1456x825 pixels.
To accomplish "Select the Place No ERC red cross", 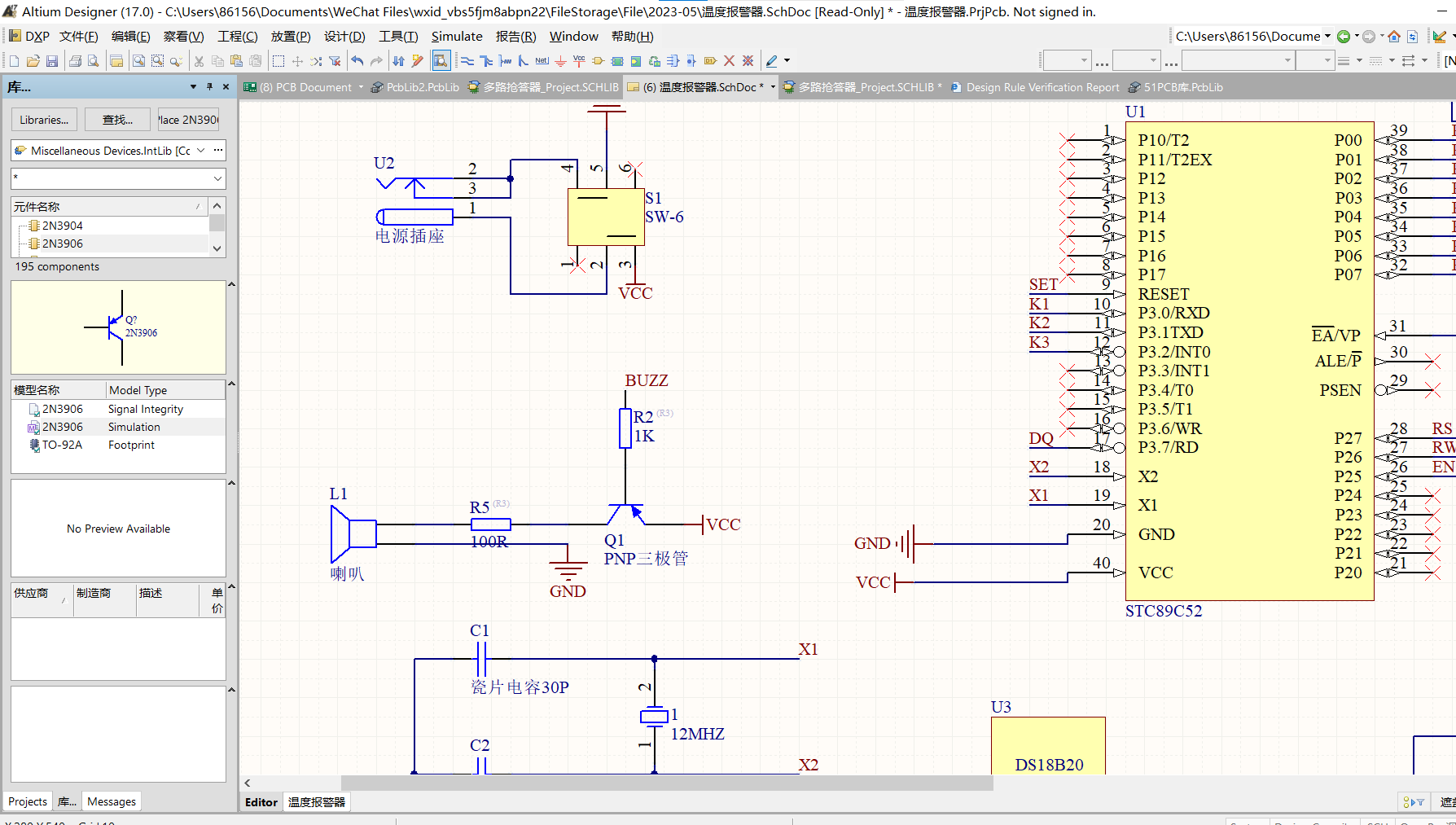I will coord(729,61).
